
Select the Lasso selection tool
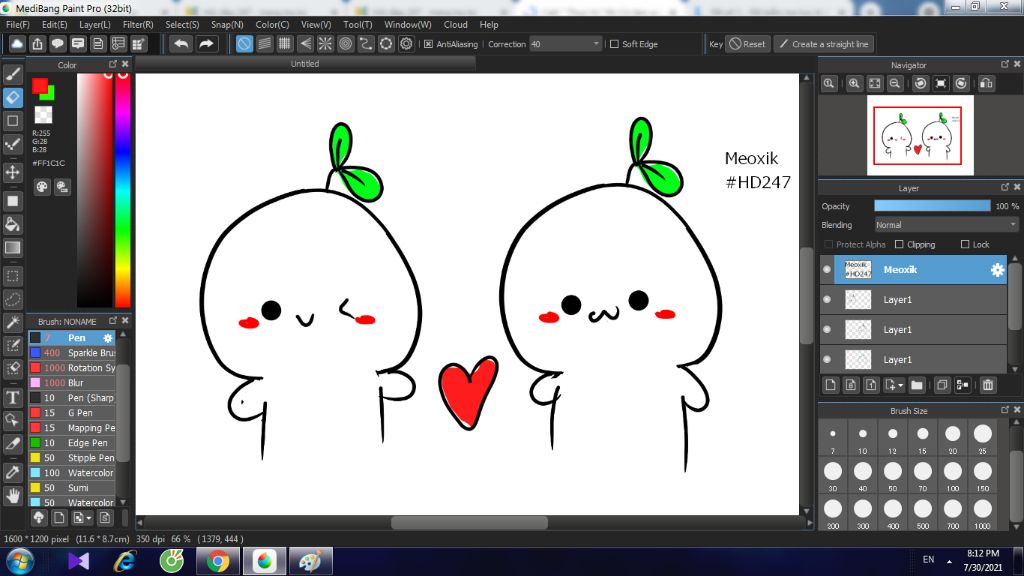tap(12, 299)
